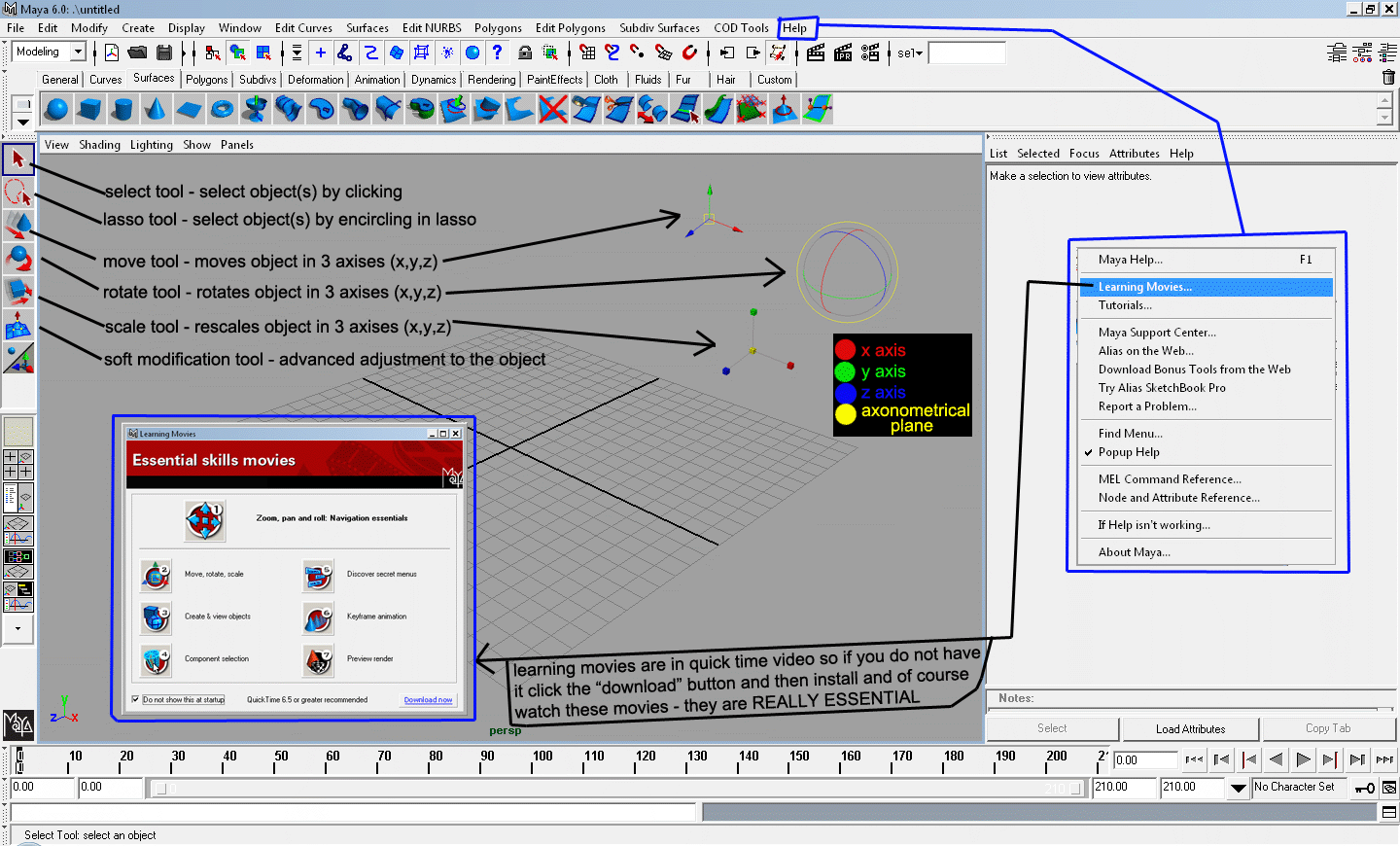Open the Help menu in menu bar

(794, 28)
